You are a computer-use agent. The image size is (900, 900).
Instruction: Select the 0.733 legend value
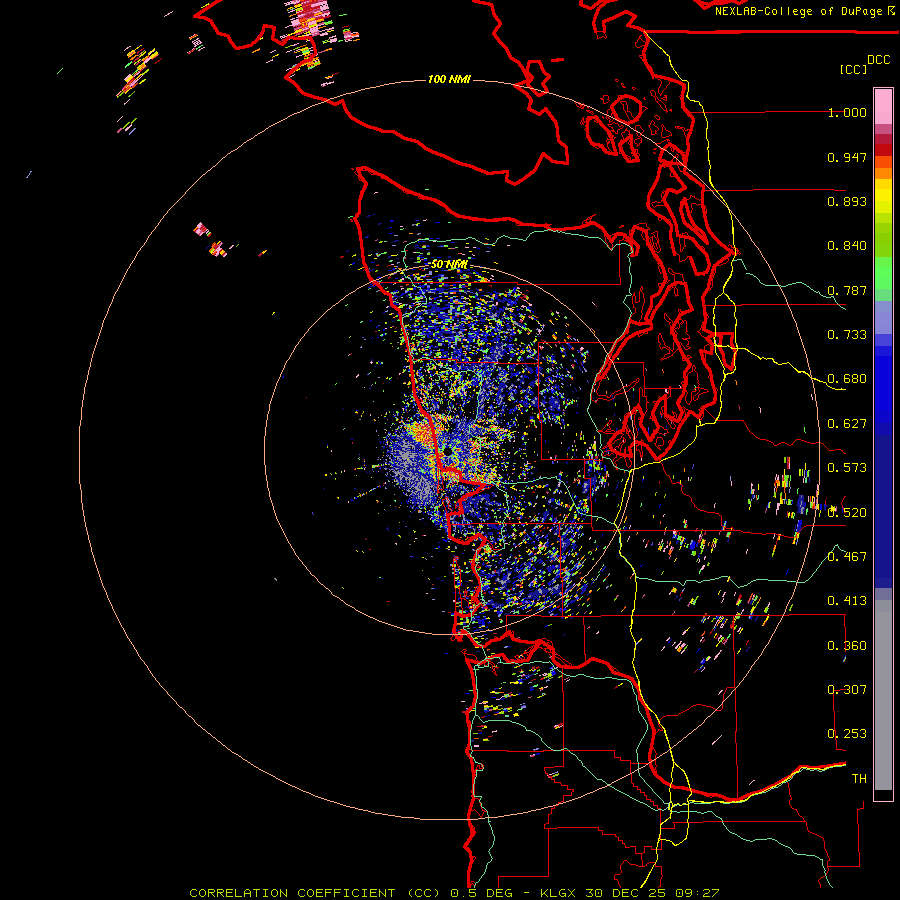847,335
